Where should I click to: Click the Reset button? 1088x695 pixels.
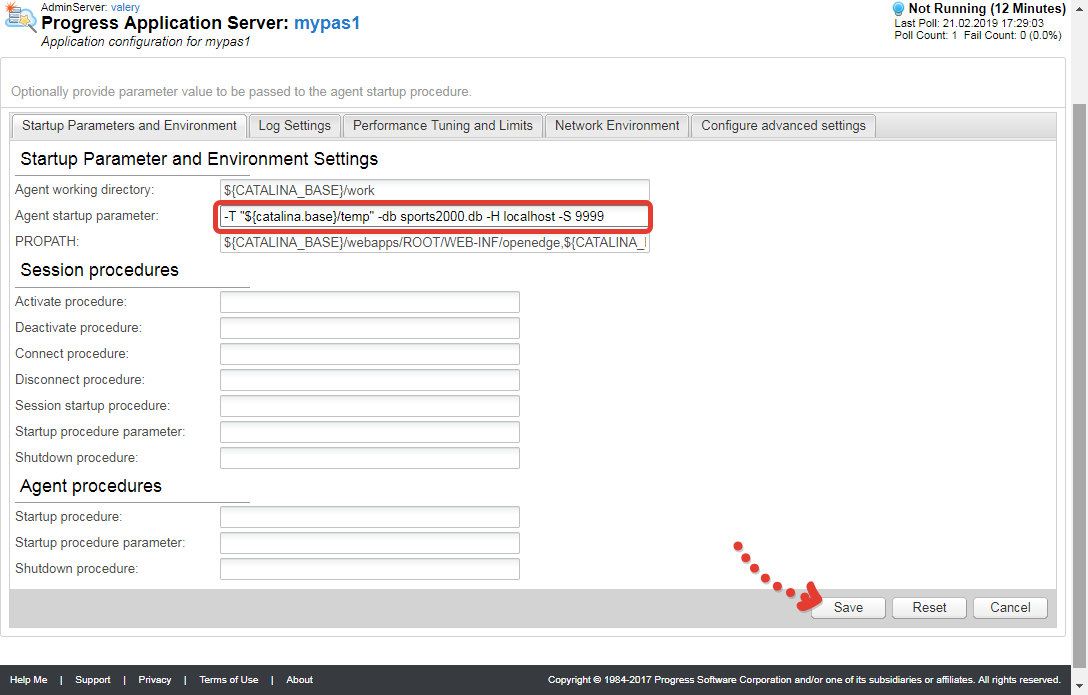click(x=929, y=608)
